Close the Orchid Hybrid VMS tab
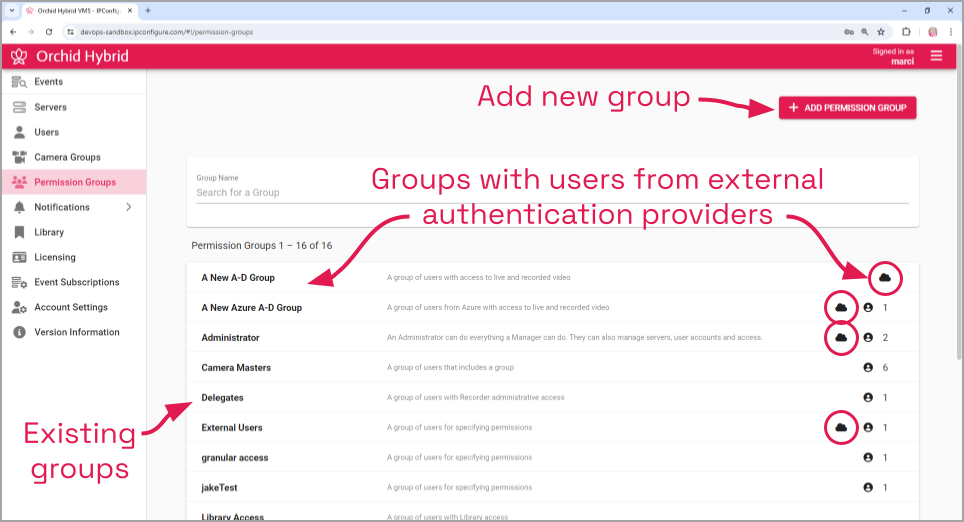This screenshot has height=522, width=964. [x=130, y=10]
